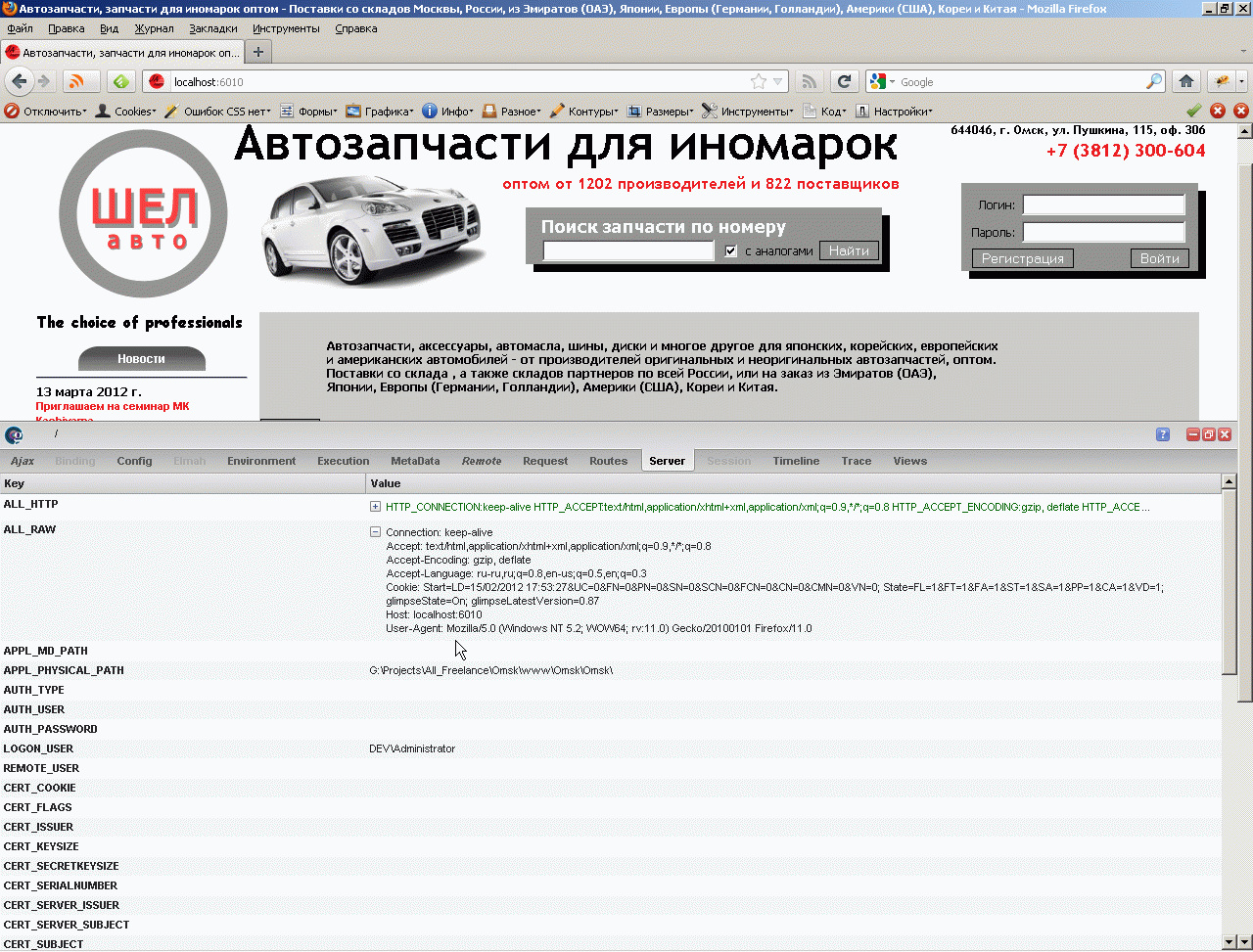Viewport: 1253px width, 952px height.
Task: Open the Размеры toolbar menu
Action: [x=660, y=112]
